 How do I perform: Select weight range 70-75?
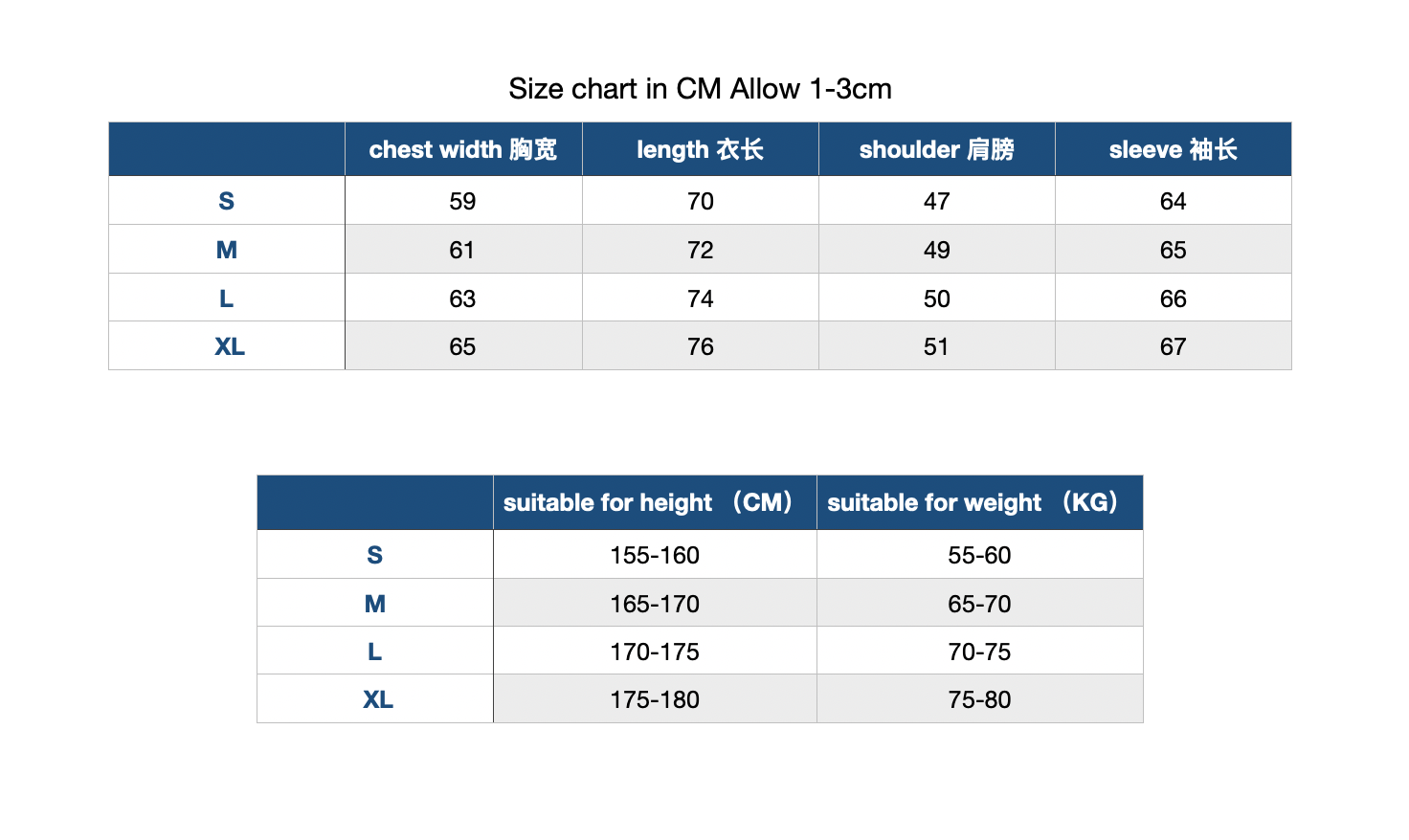click(979, 652)
